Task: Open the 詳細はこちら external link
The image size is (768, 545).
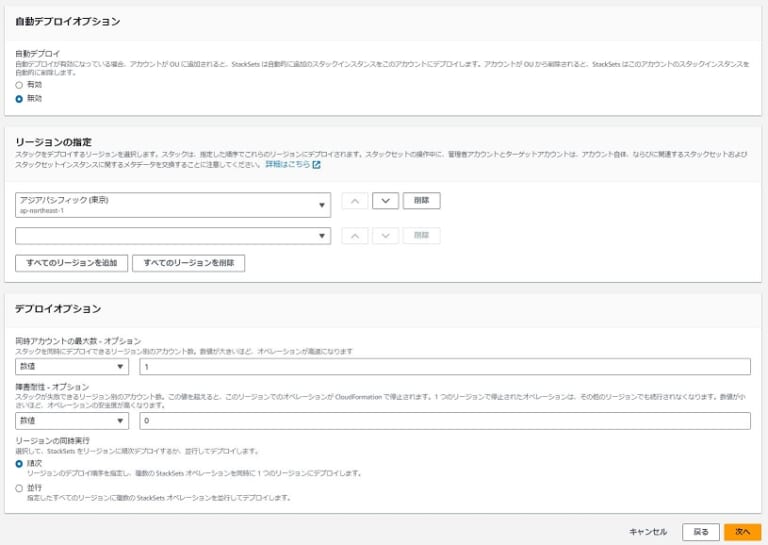Action: [x=292, y=165]
